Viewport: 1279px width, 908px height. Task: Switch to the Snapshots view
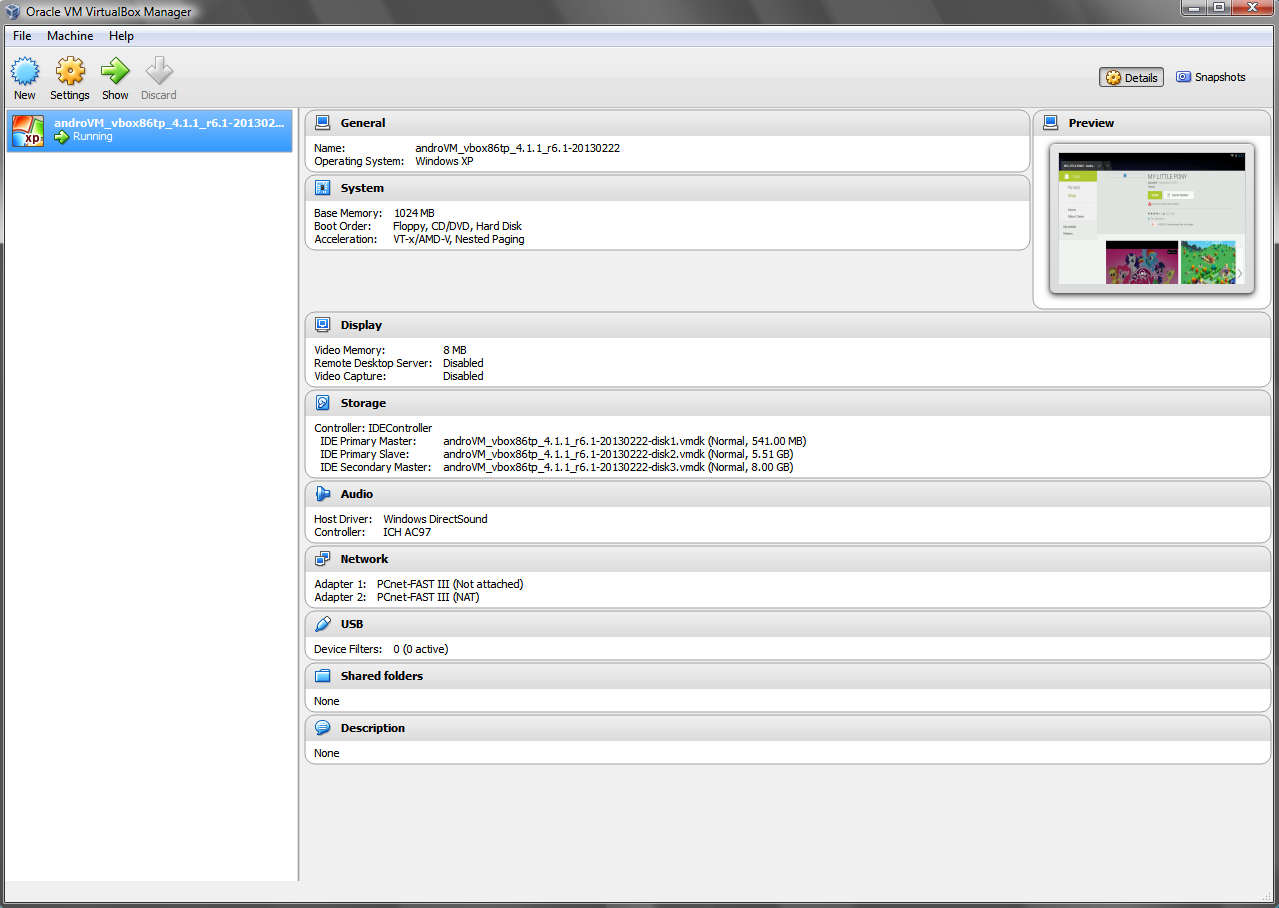pyautogui.click(x=1210, y=77)
